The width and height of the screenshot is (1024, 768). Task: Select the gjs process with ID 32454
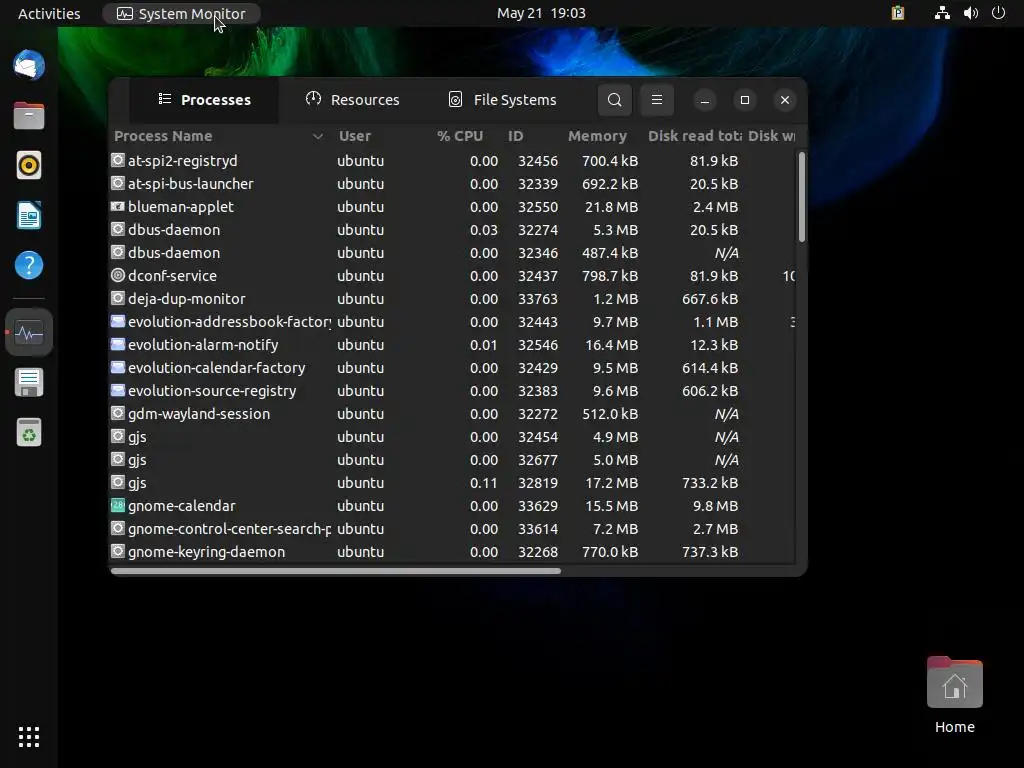pyautogui.click(x=453, y=436)
